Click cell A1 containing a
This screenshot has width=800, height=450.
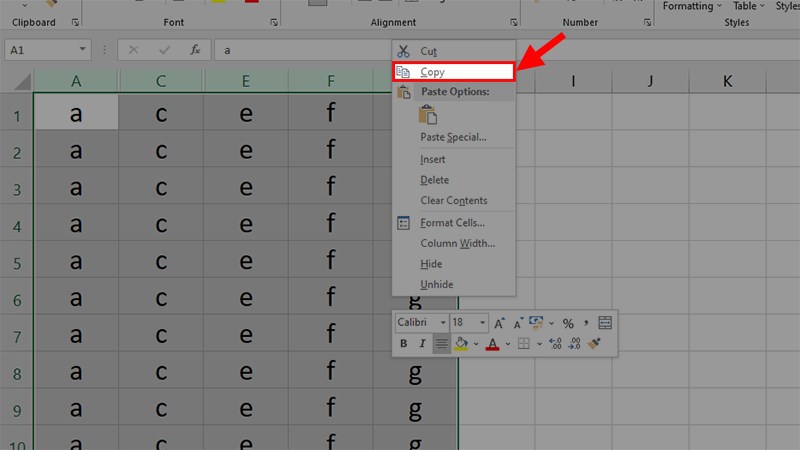point(76,112)
